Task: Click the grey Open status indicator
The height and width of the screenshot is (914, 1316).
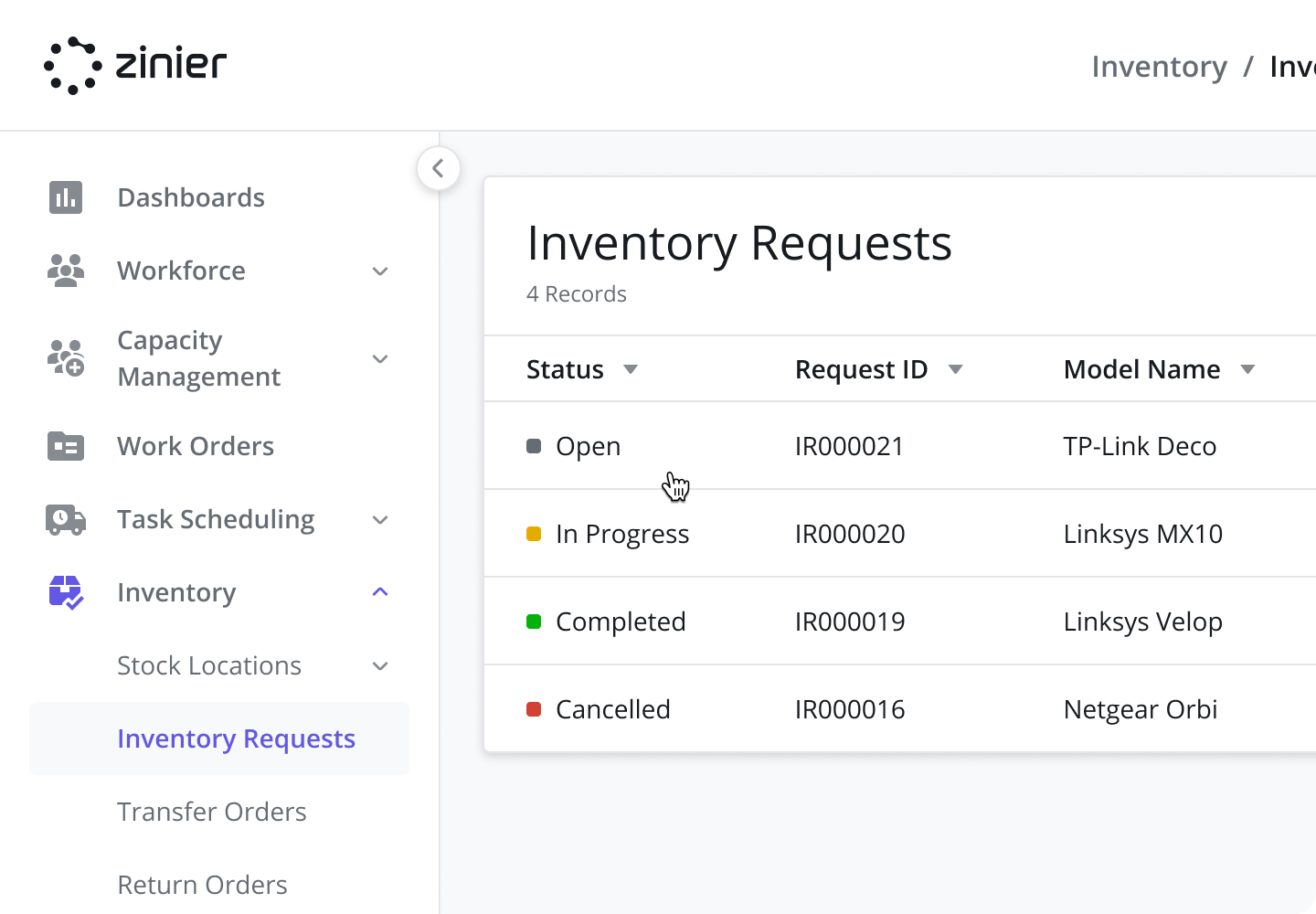Action: [534, 446]
